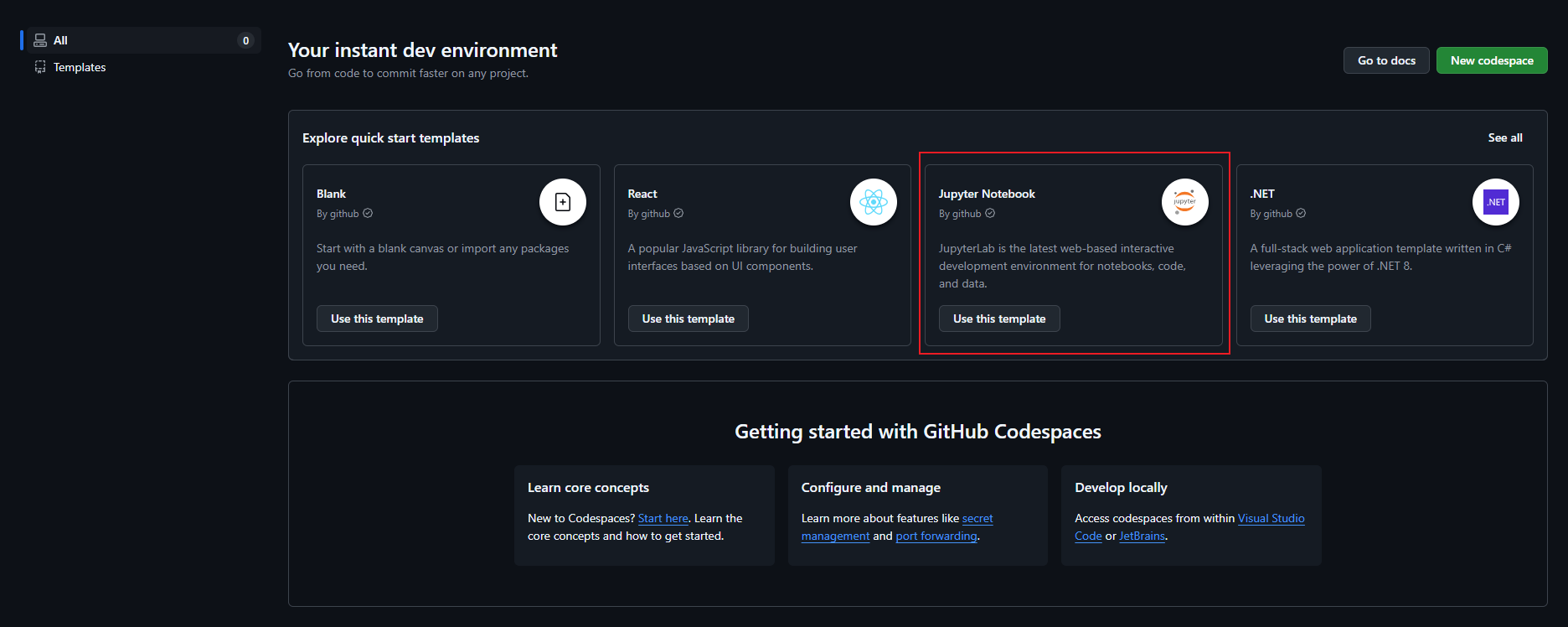Click the Jupyter logo icon
This screenshot has width=1568, height=627.
1184,202
